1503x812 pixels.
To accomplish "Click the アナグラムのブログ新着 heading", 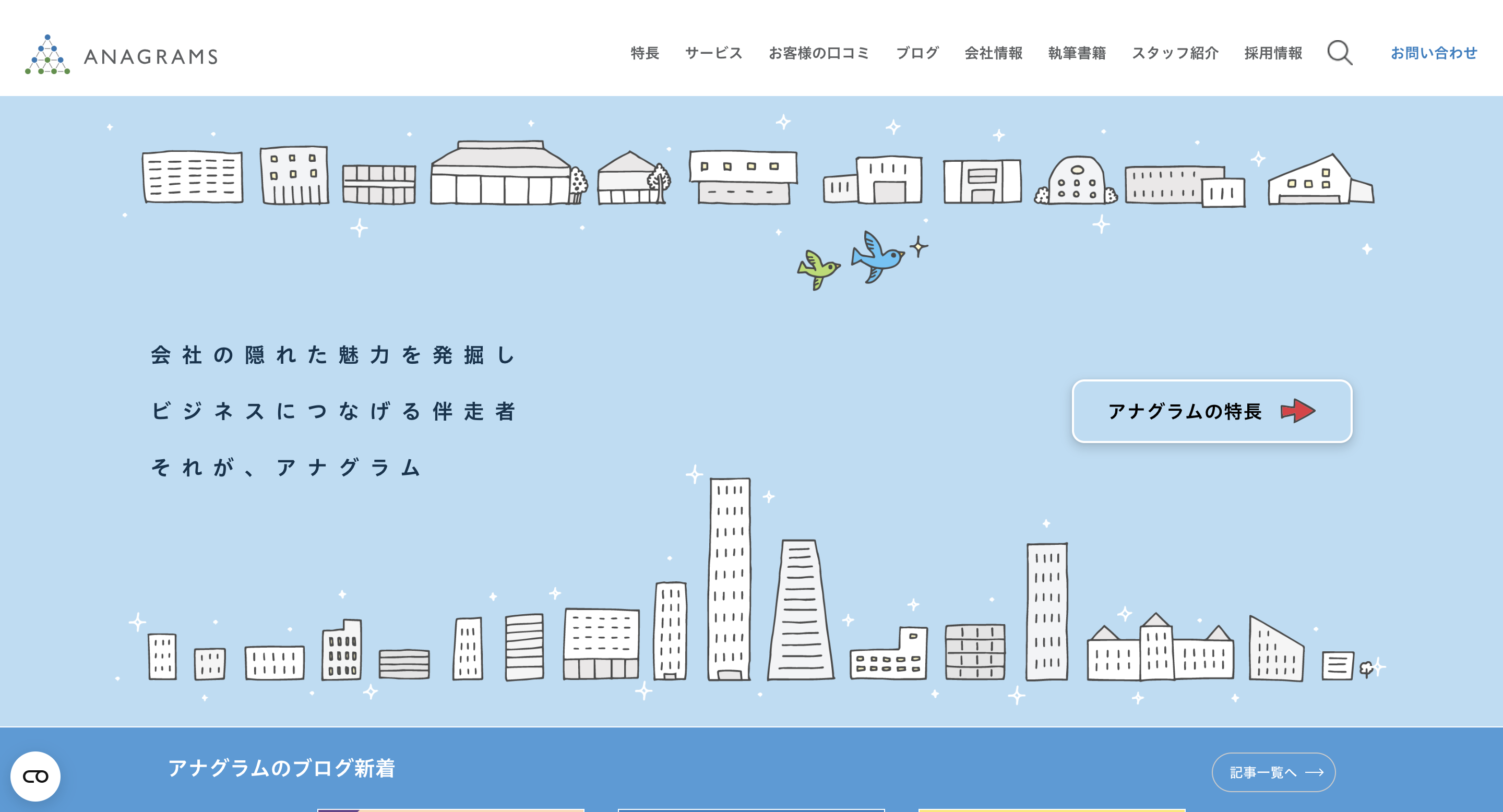I will click(x=282, y=768).
